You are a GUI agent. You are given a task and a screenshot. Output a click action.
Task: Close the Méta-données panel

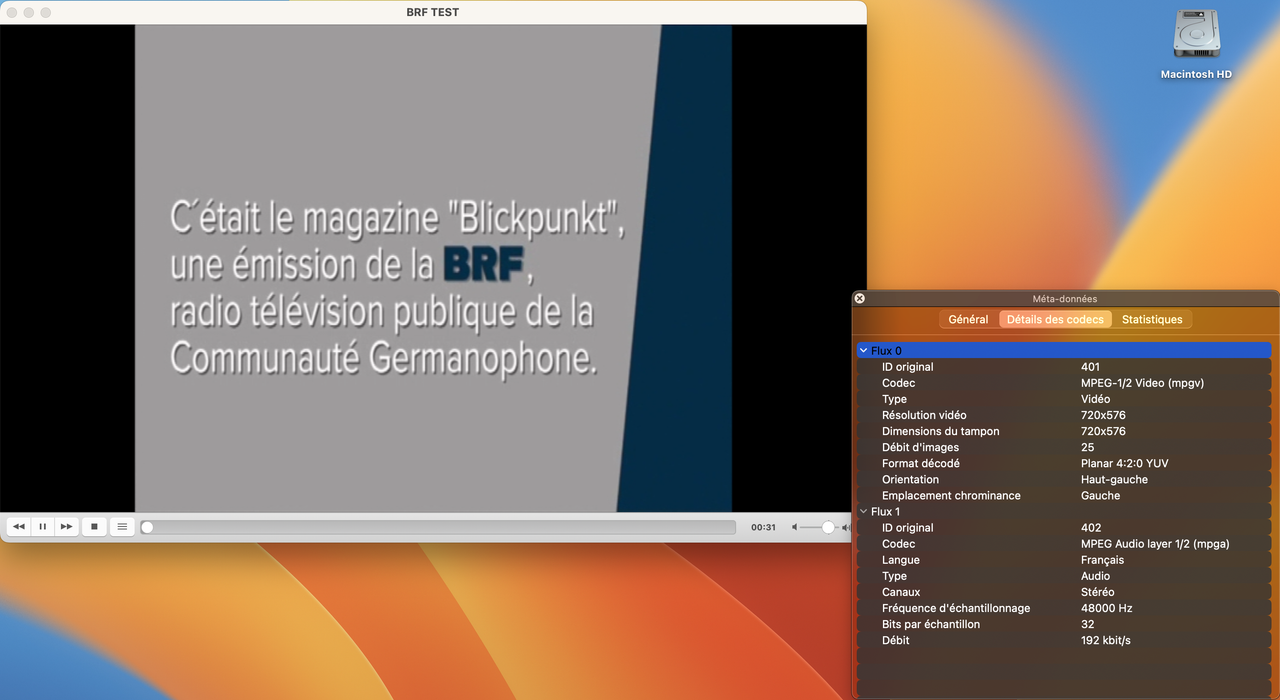point(859,298)
